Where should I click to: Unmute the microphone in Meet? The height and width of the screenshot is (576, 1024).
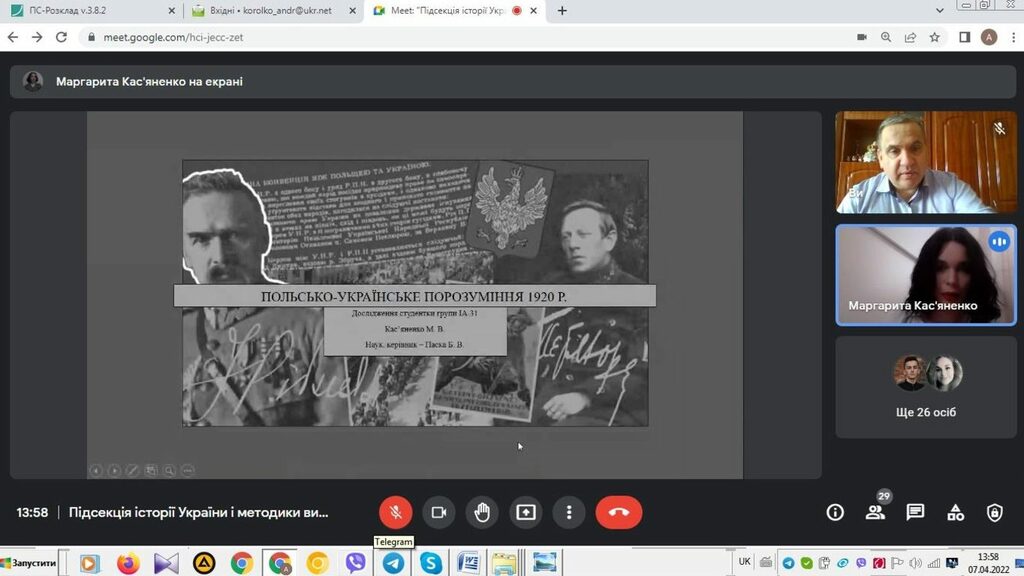pyautogui.click(x=395, y=512)
